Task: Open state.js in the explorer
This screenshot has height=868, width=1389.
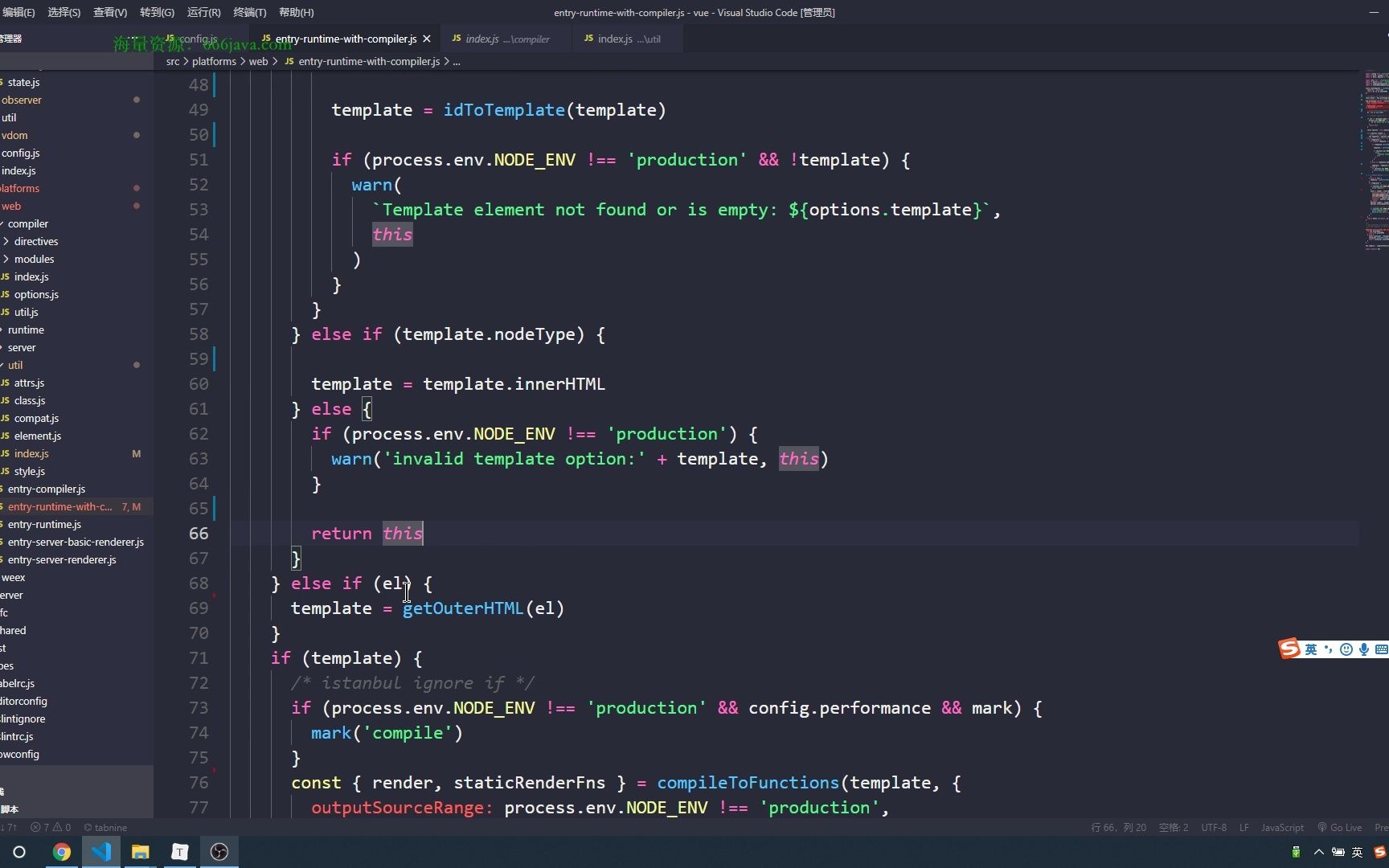Action: pyautogui.click(x=23, y=82)
